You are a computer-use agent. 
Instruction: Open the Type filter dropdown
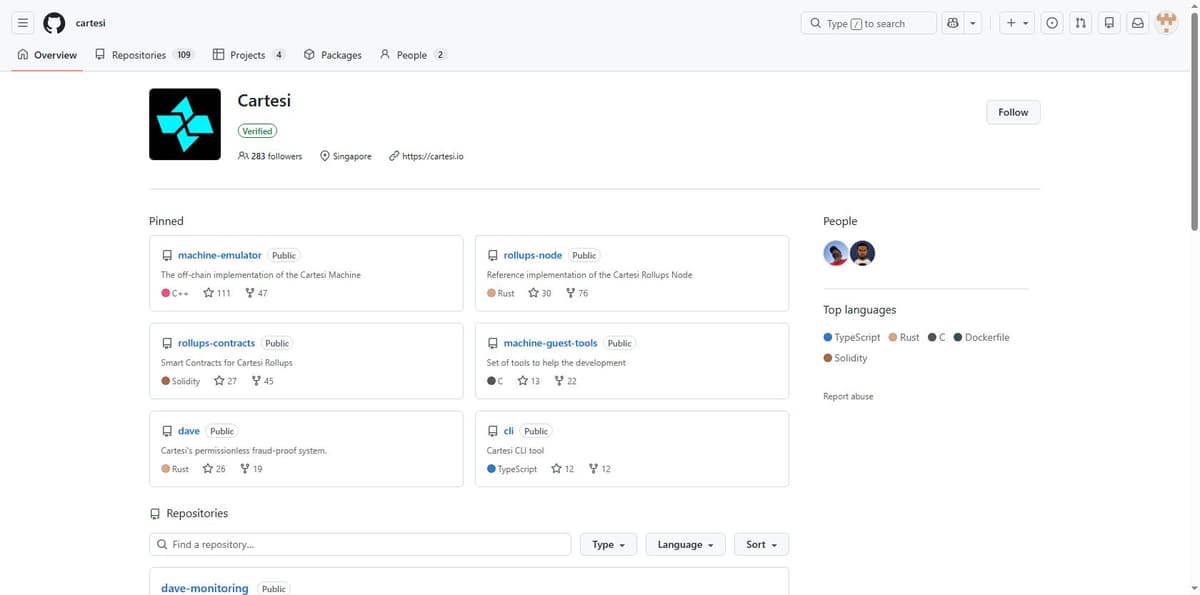coord(608,544)
